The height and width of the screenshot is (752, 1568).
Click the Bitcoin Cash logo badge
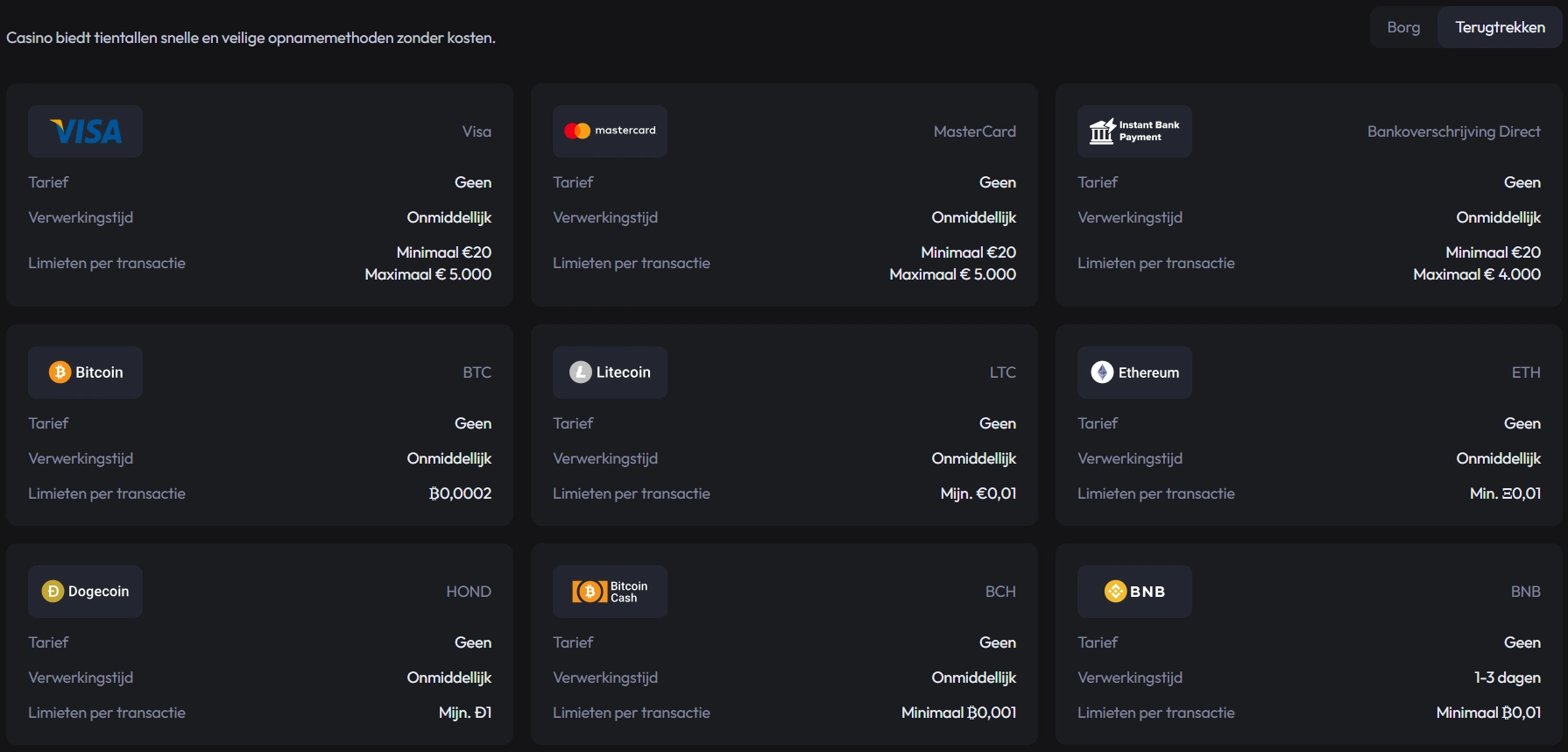point(610,592)
